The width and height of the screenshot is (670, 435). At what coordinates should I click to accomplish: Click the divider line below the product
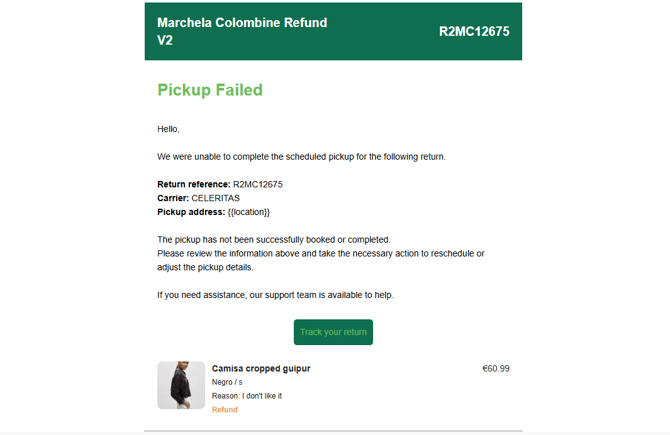coord(333,431)
